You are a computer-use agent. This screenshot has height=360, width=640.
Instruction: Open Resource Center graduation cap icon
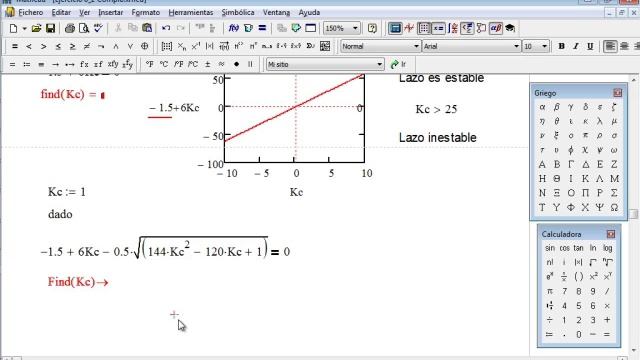point(510,28)
